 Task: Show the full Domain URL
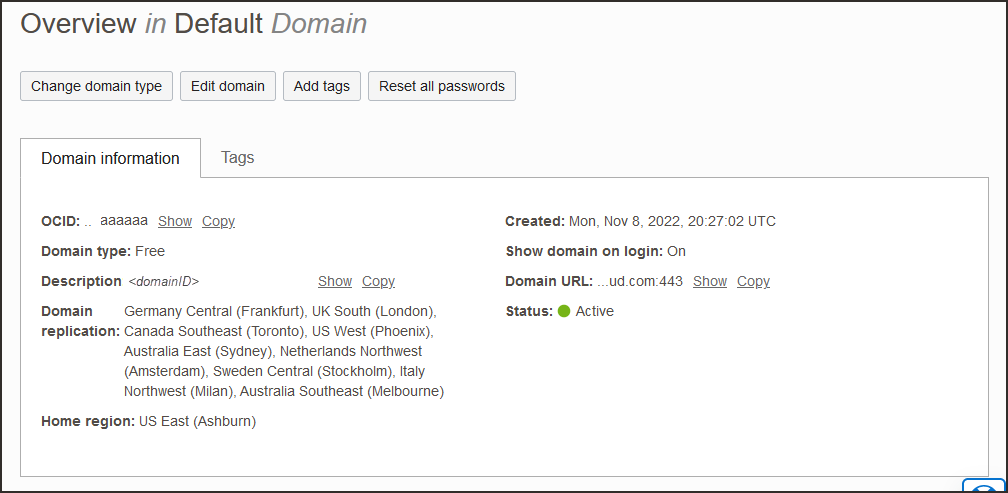710,281
